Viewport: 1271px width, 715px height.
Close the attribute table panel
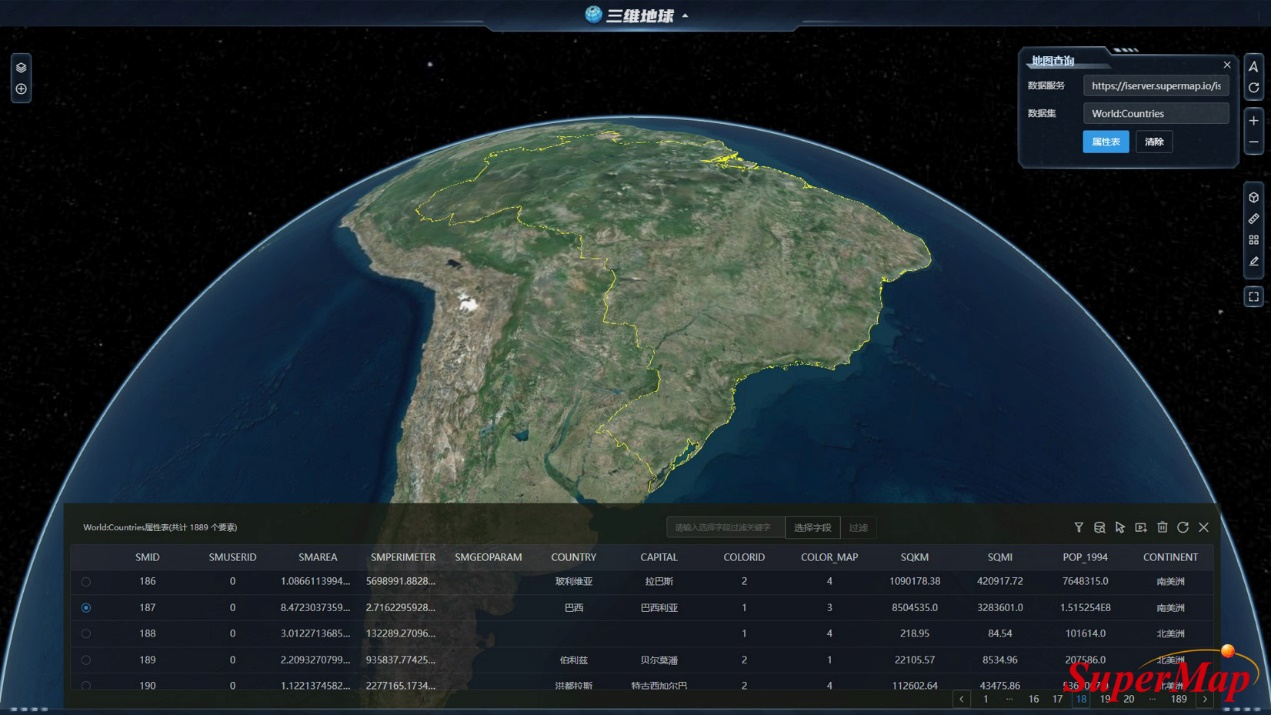1204,527
